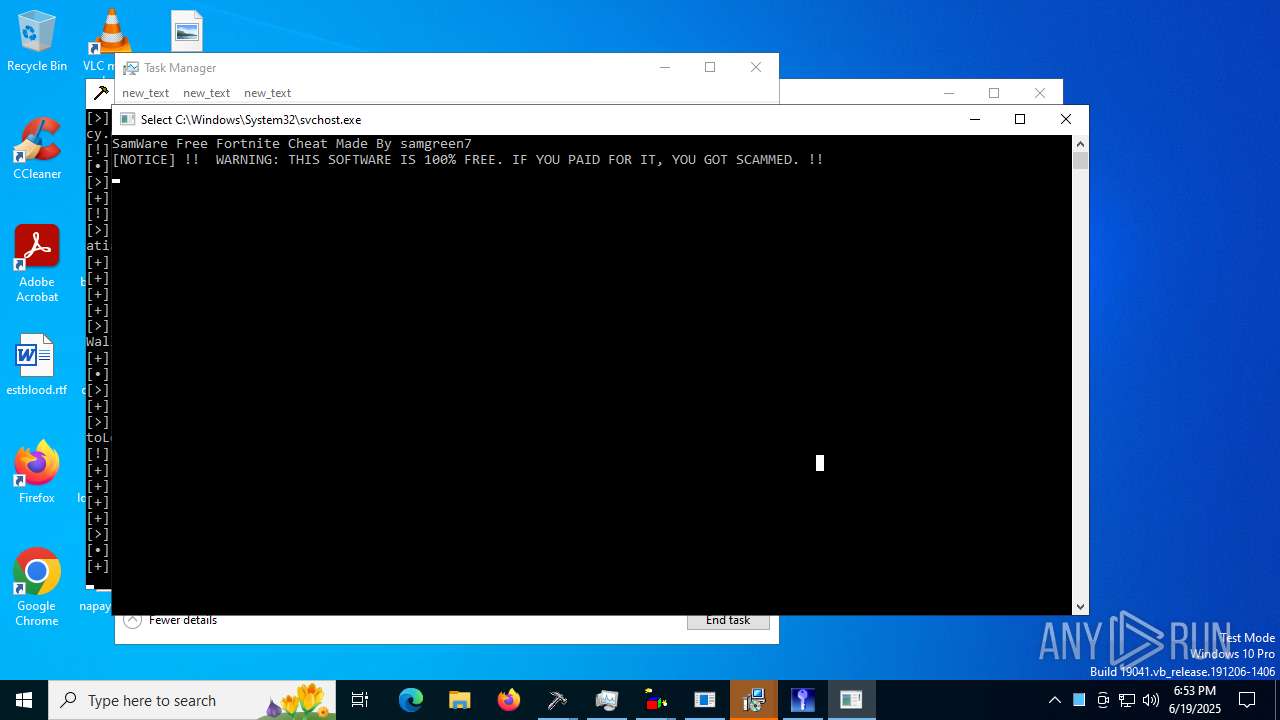1280x720 pixels.
Task: Open the middle new_text menu in Task Manager
Action: point(207,93)
